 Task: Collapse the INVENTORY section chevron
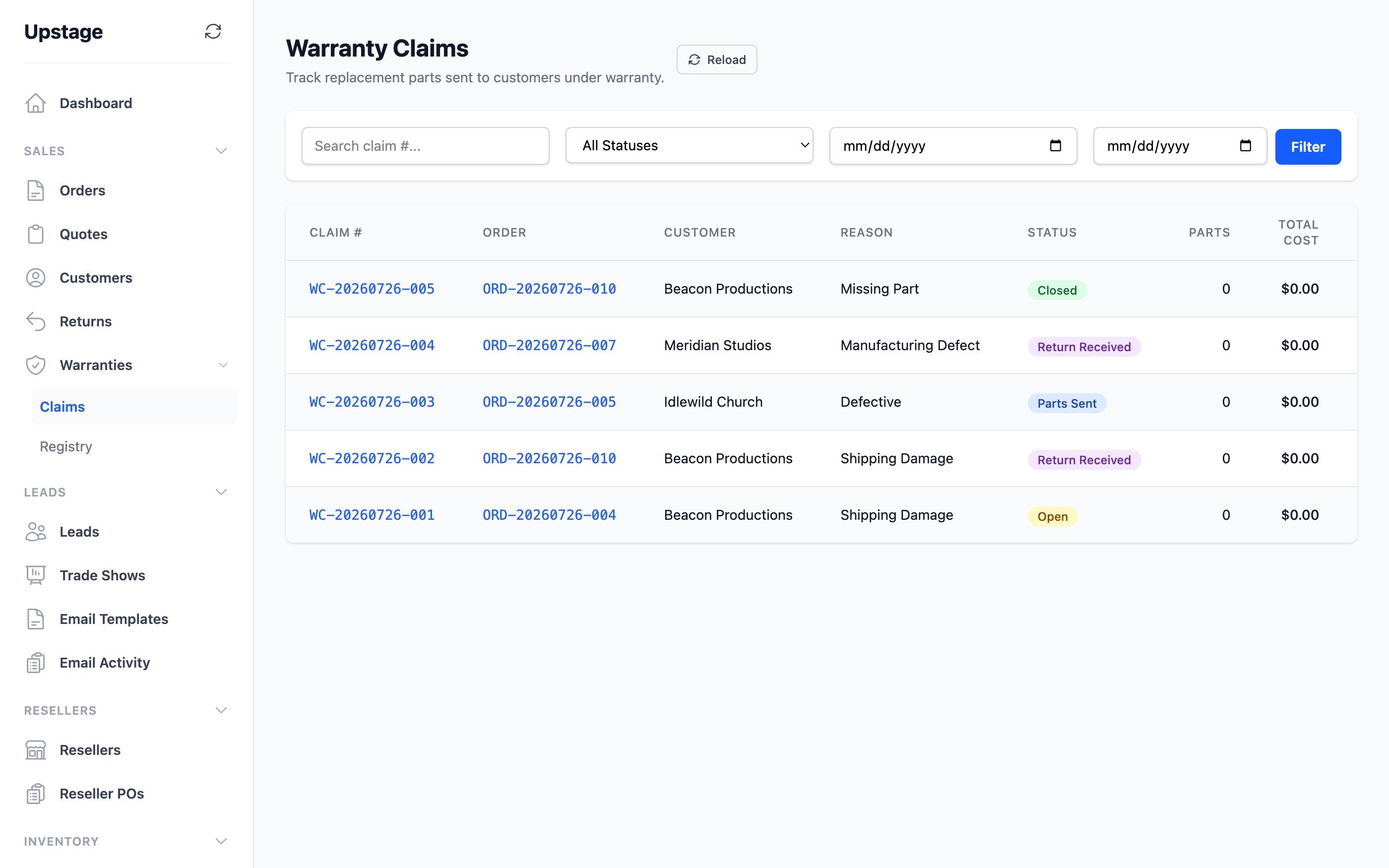coord(221,841)
